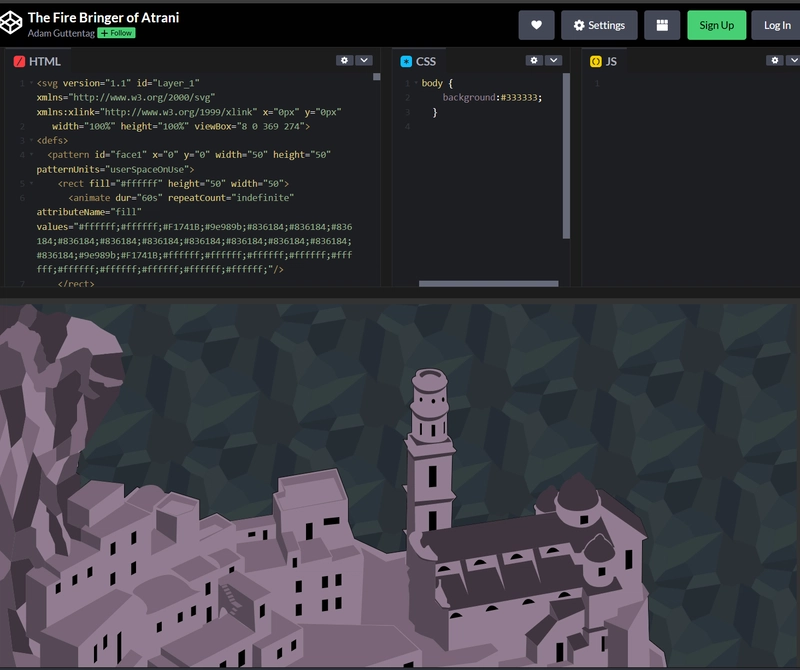Expand the HTML editor dropdown chevron
This screenshot has height=670, width=800.
point(364,61)
